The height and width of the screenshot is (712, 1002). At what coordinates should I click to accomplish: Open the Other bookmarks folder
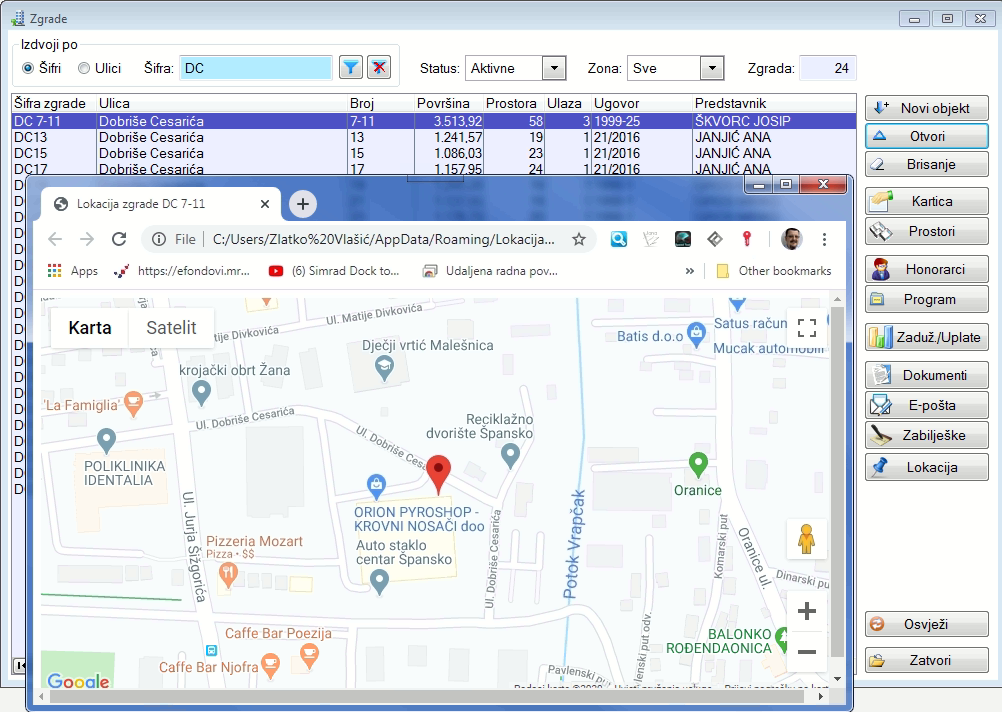[x=775, y=271]
